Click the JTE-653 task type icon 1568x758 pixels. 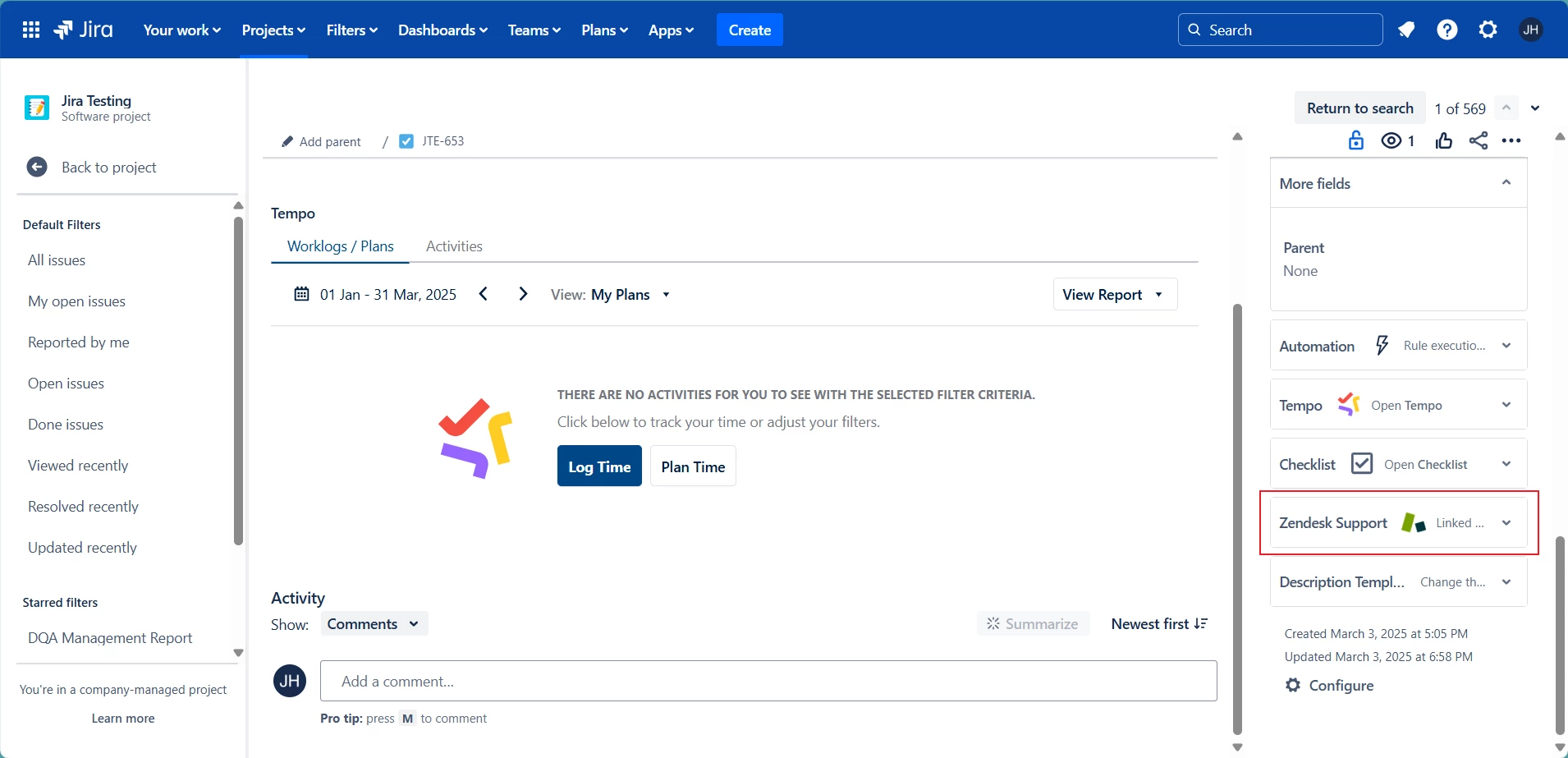406,141
